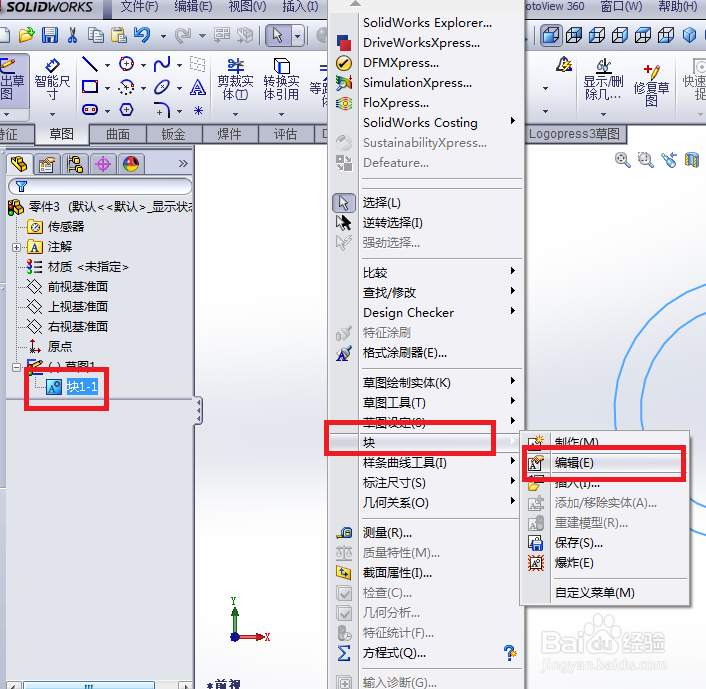Viewport: 706px width, 689px height.
Task: Click the panel collapse splitter handle
Action: pos(198,410)
